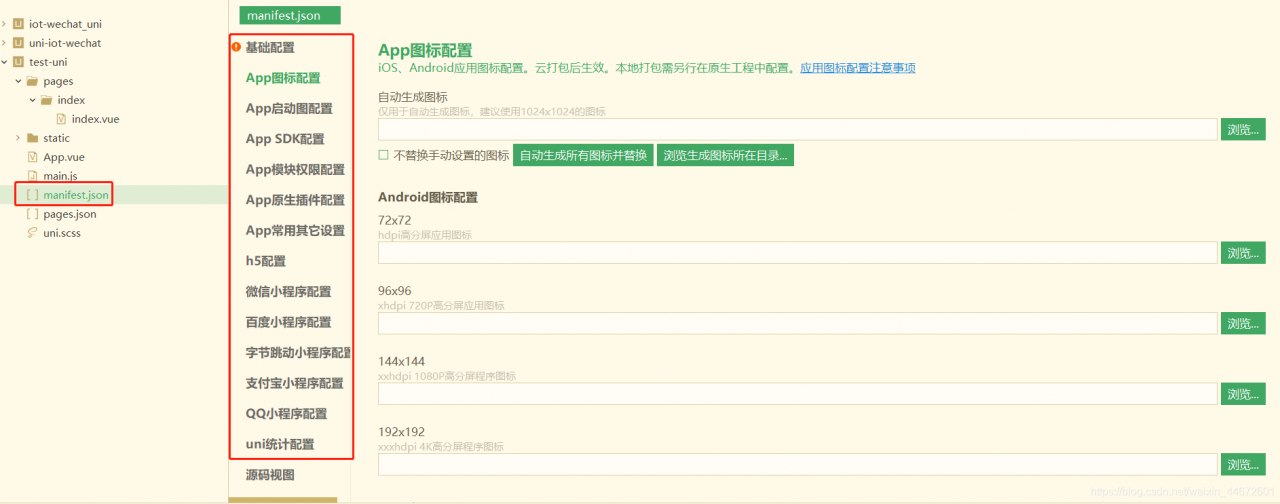Switch to 源码视图 source view

click(270, 475)
